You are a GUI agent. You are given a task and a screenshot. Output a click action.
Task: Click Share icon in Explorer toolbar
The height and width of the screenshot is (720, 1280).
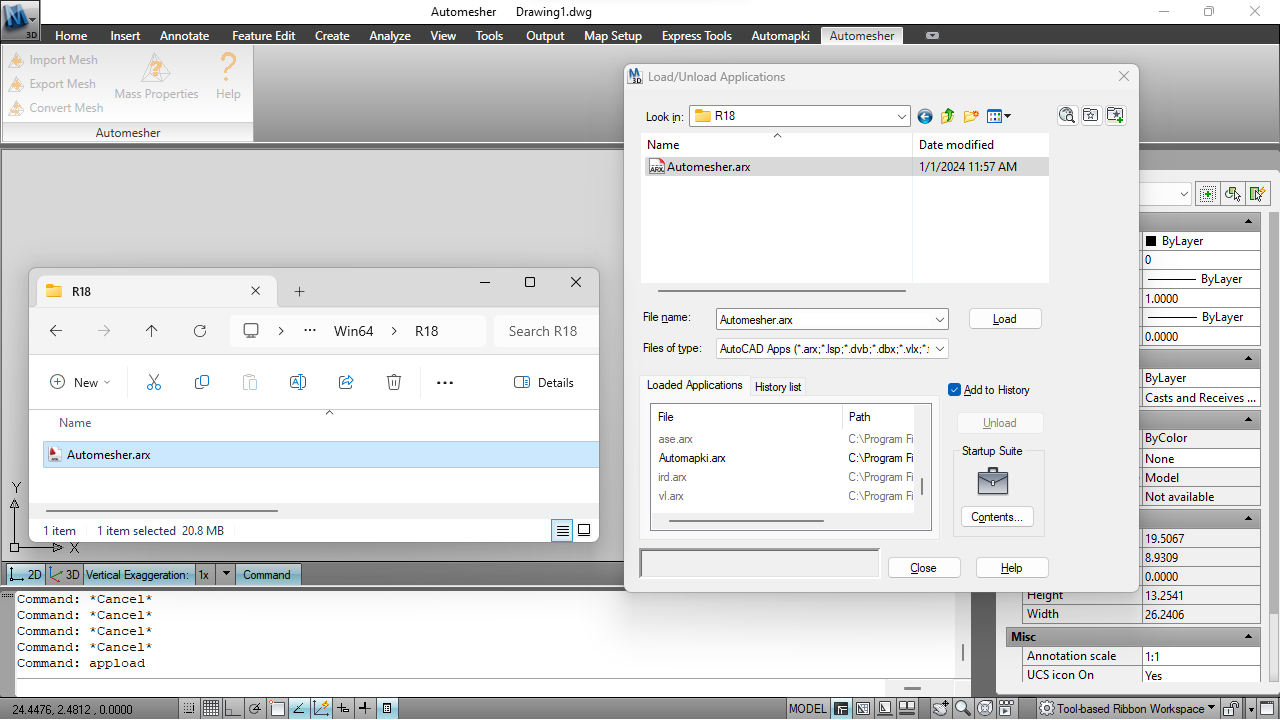(346, 382)
